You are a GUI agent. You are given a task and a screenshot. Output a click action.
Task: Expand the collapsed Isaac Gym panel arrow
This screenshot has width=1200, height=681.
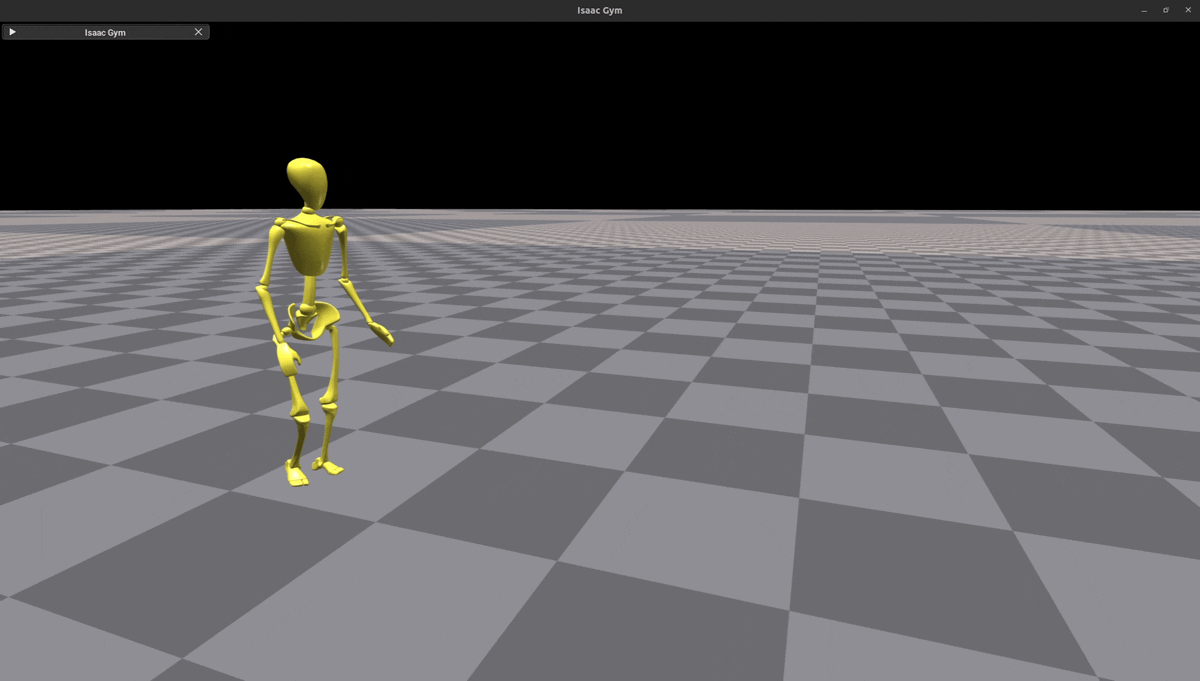click(x=12, y=32)
